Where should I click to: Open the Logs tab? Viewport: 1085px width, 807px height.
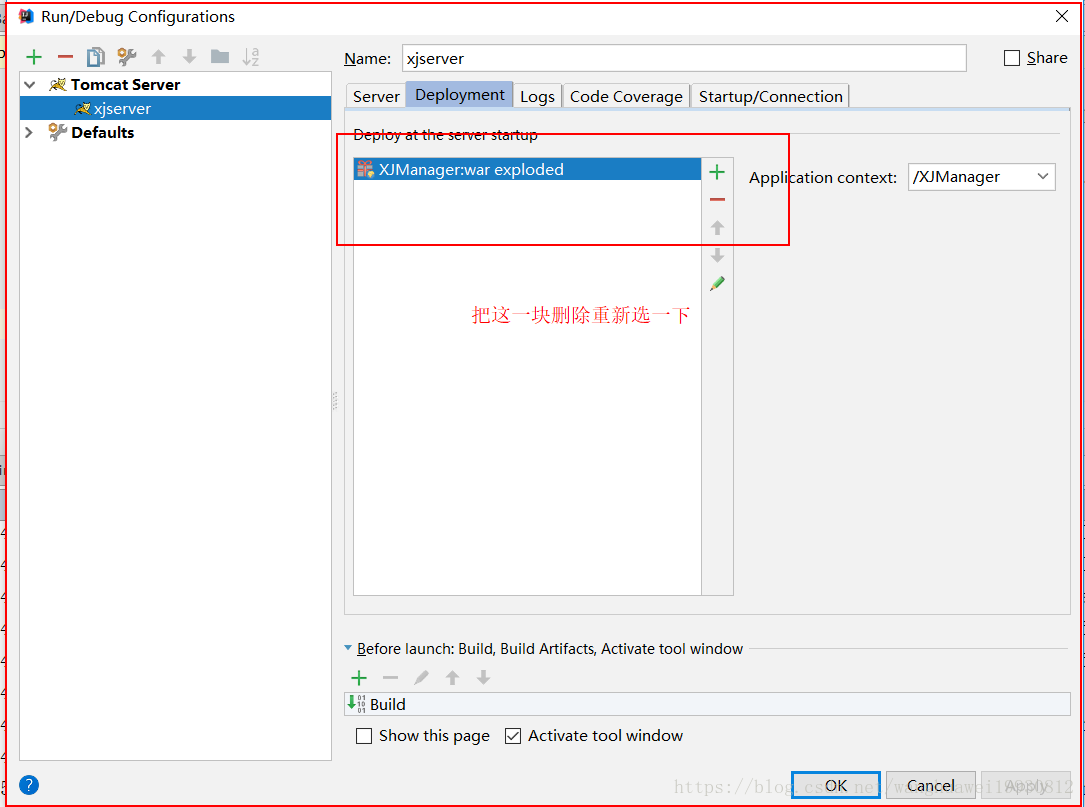537,96
